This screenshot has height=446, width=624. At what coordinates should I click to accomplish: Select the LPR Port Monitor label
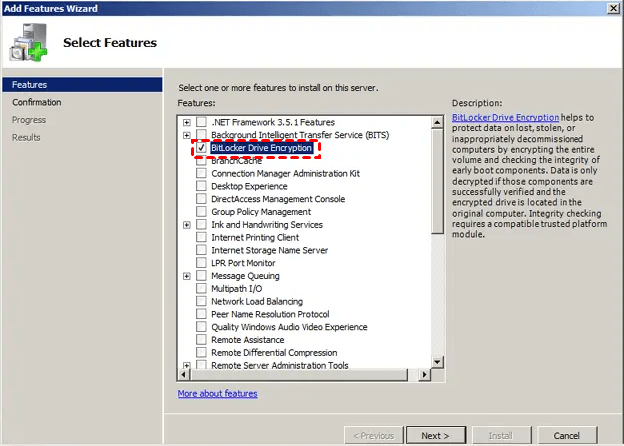(x=243, y=263)
